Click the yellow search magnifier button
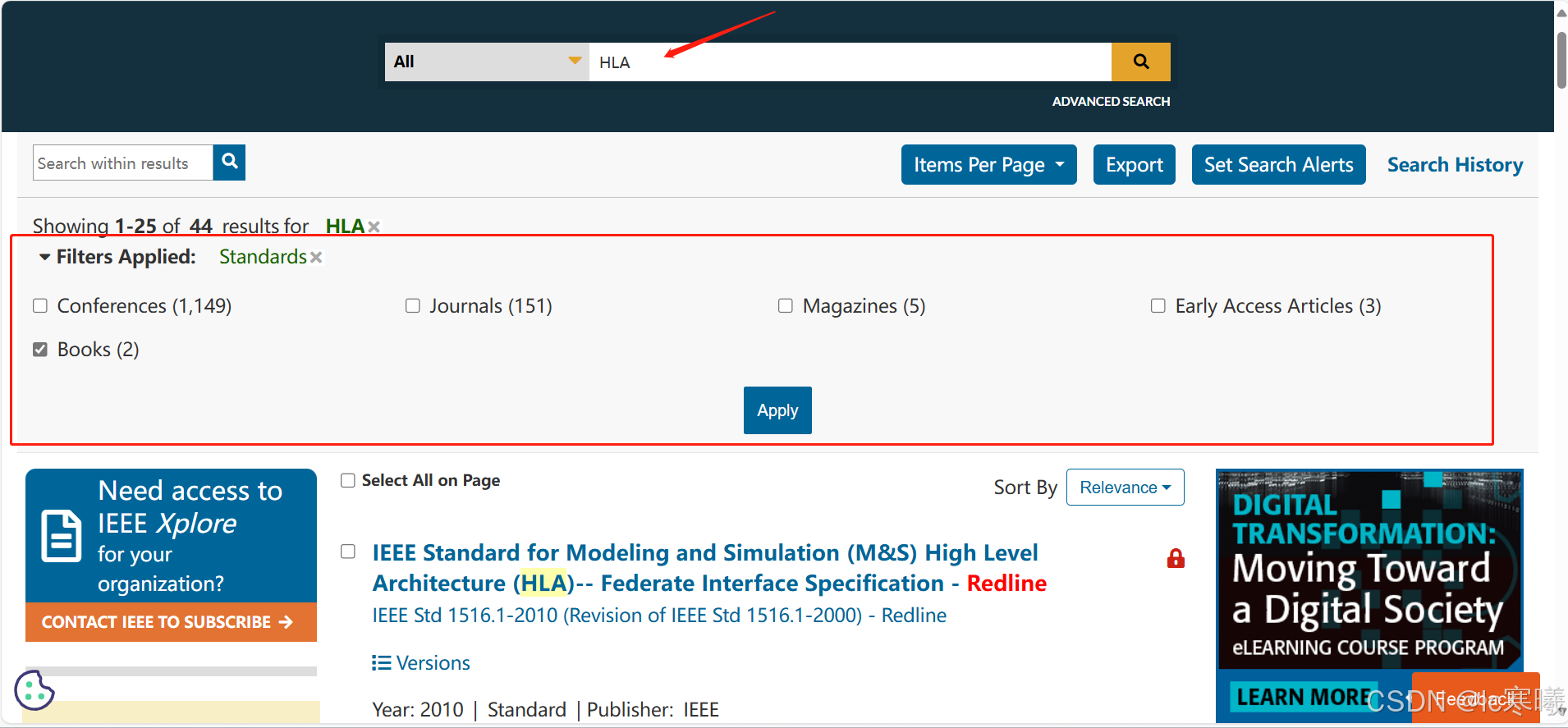This screenshot has height=728, width=1568. (1140, 62)
